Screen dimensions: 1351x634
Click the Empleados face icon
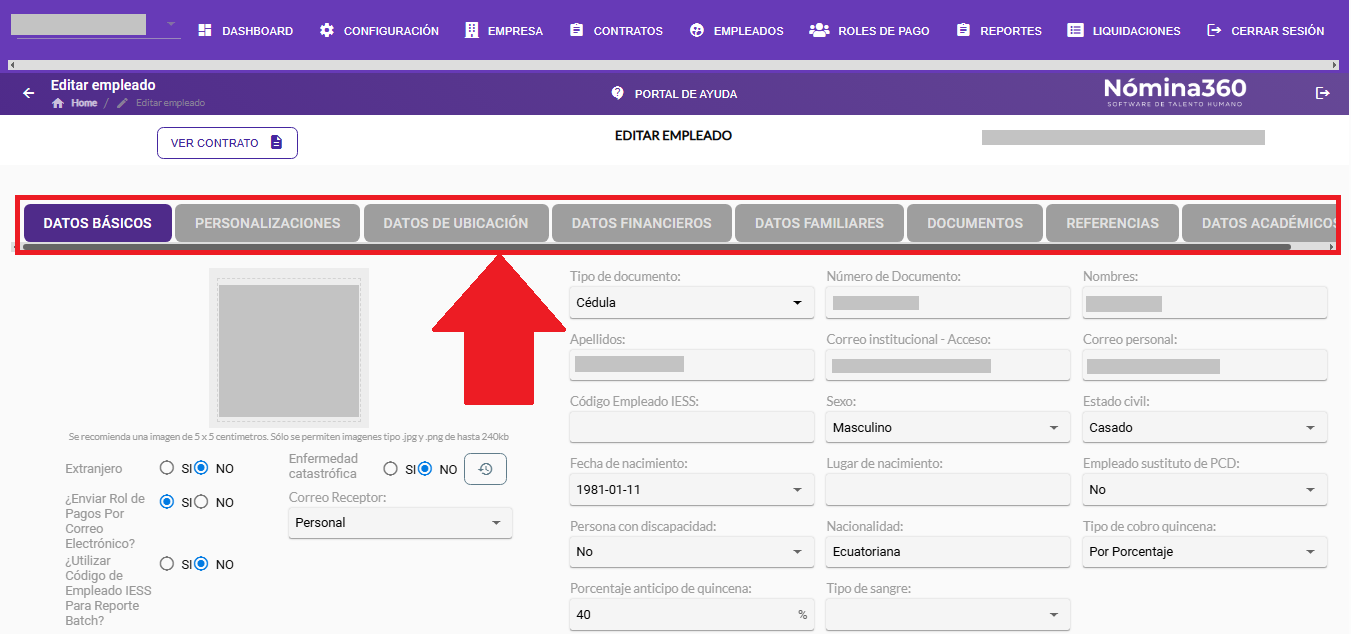tap(697, 31)
